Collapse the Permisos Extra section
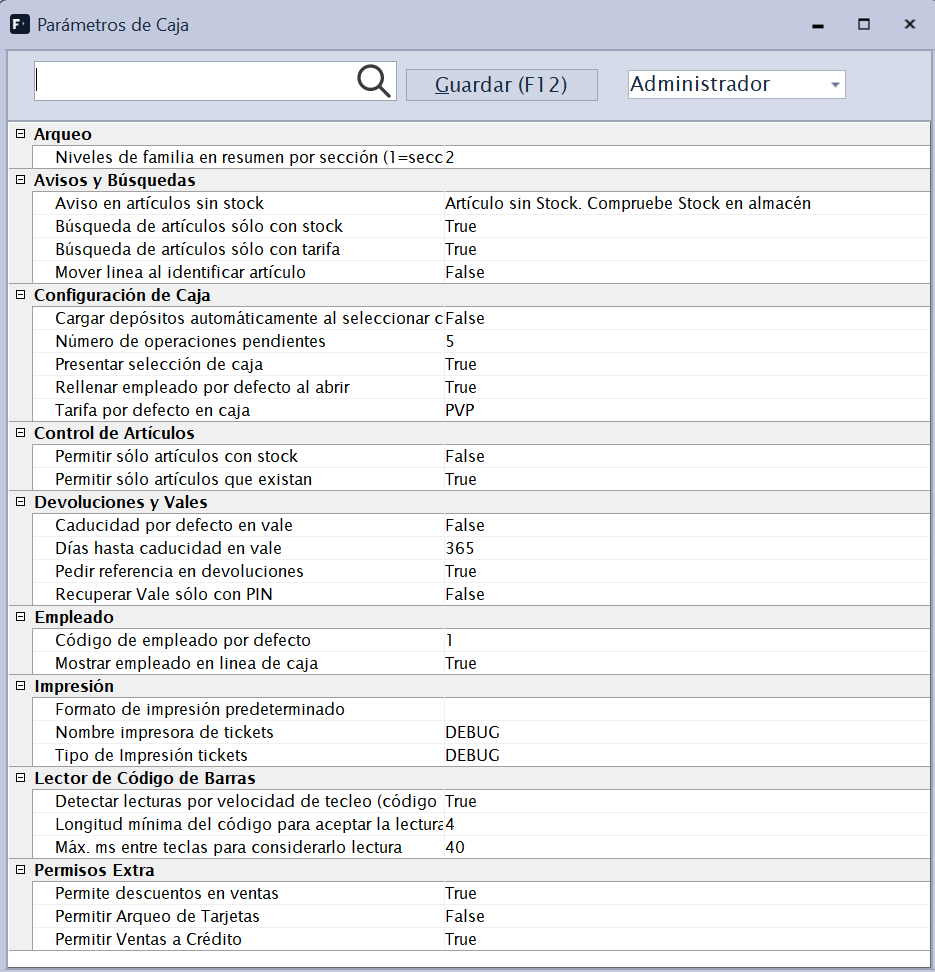Viewport: 935px width, 972px height. 20,870
